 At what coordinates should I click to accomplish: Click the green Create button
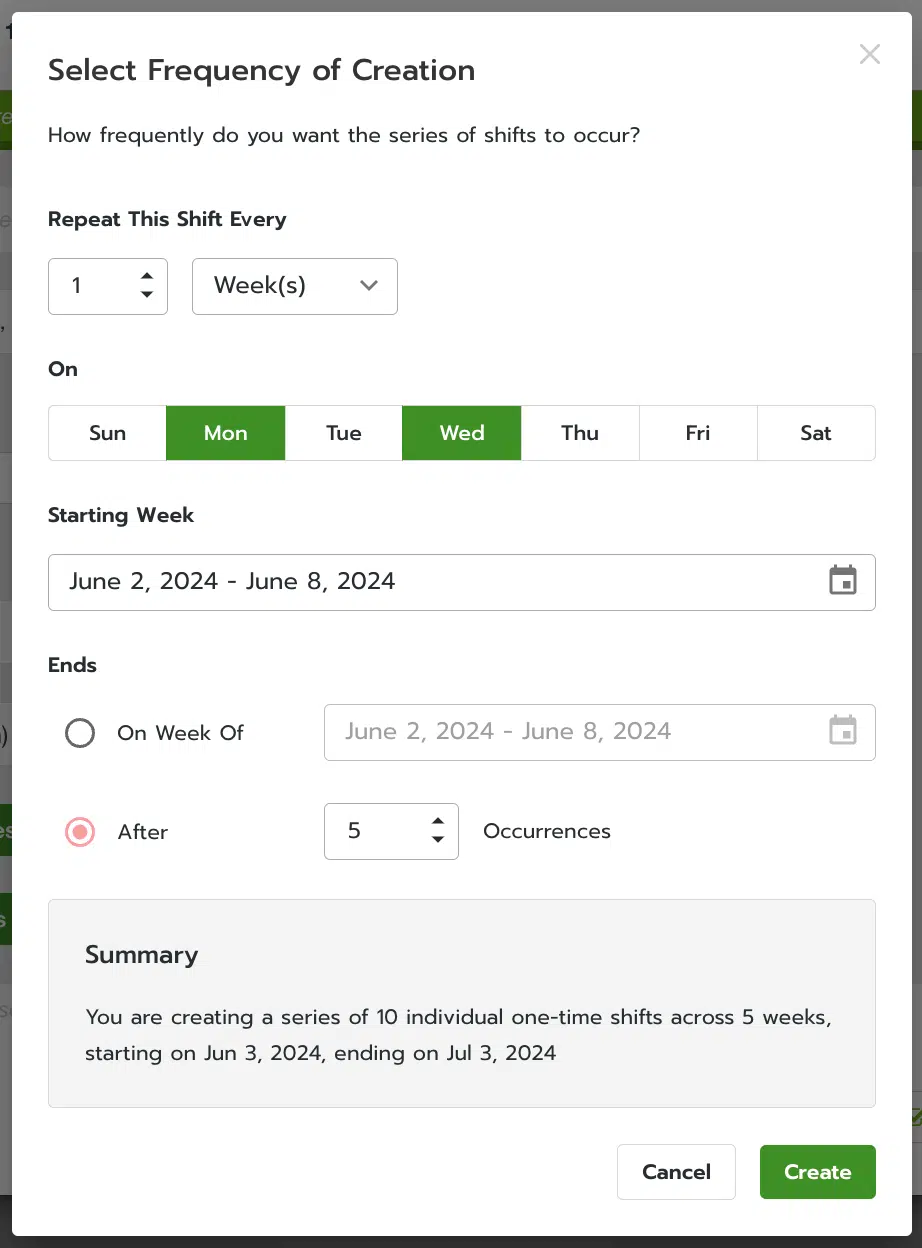point(817,1172)
